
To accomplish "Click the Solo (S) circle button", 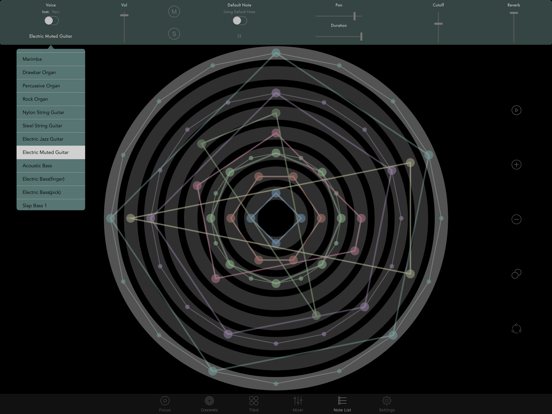I will click(174, 34).
